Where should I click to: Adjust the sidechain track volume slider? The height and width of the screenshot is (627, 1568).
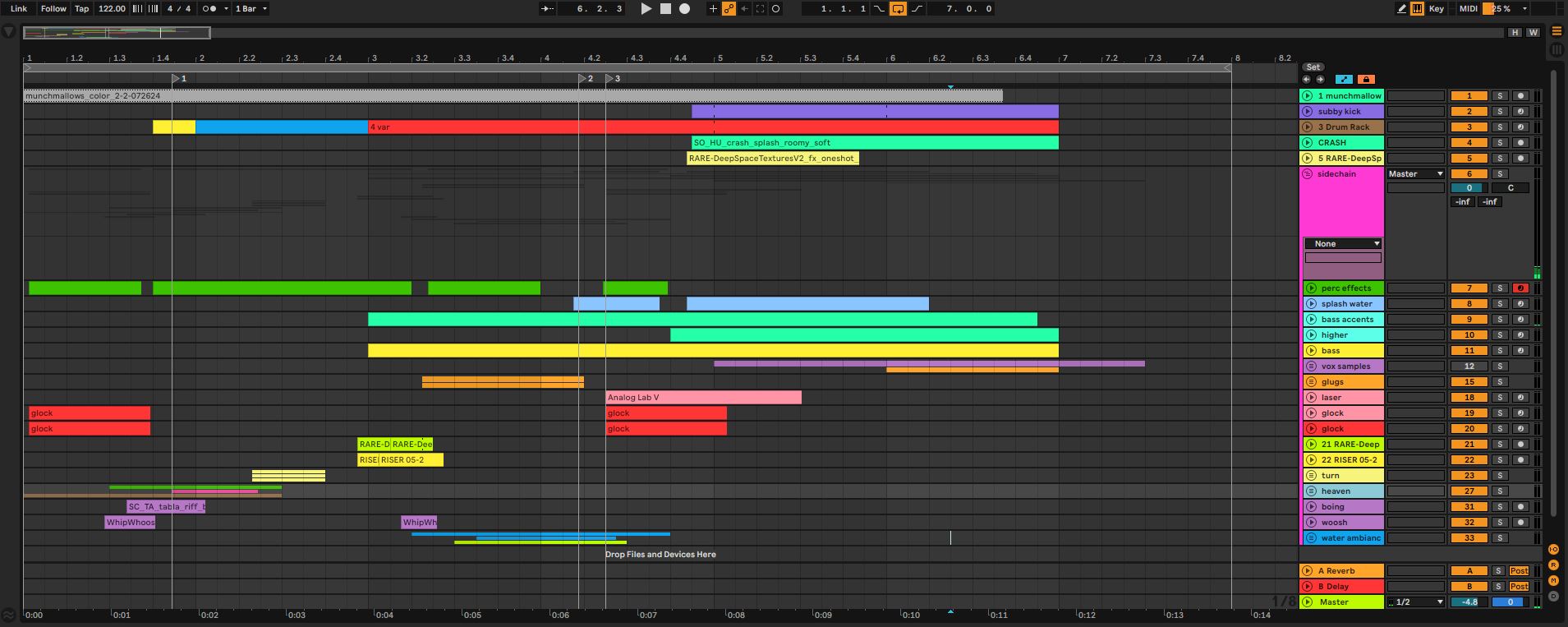[1469, 188]
